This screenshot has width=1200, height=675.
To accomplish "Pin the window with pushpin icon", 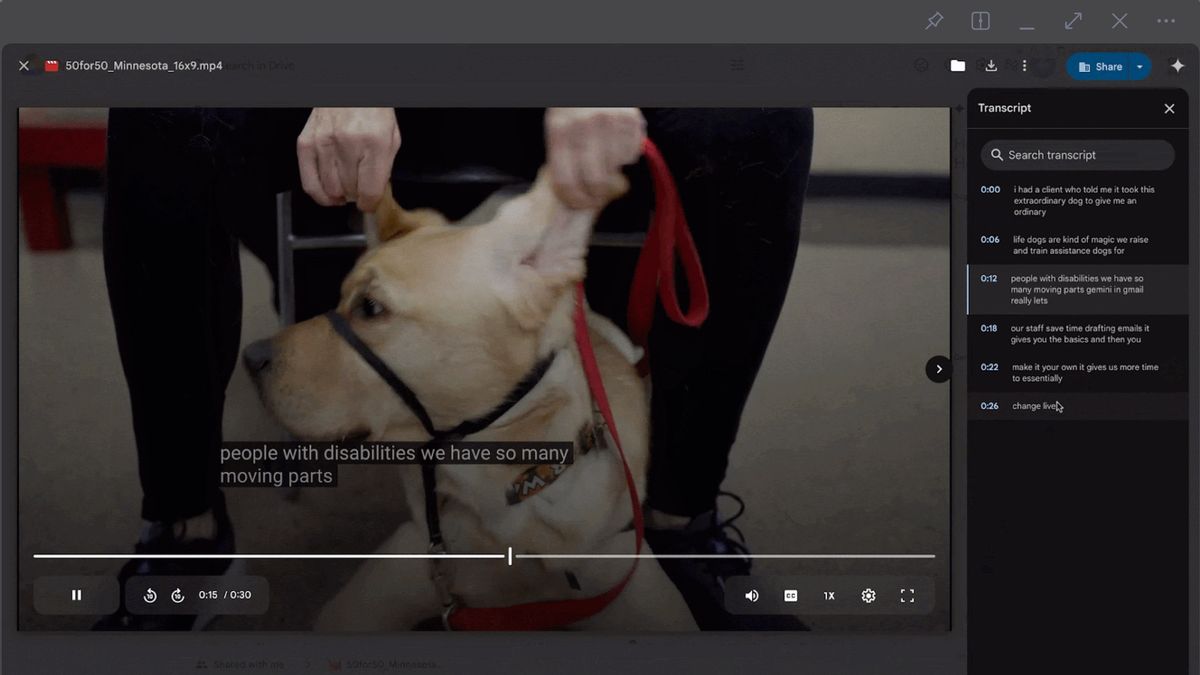I will tap(934, 21).
